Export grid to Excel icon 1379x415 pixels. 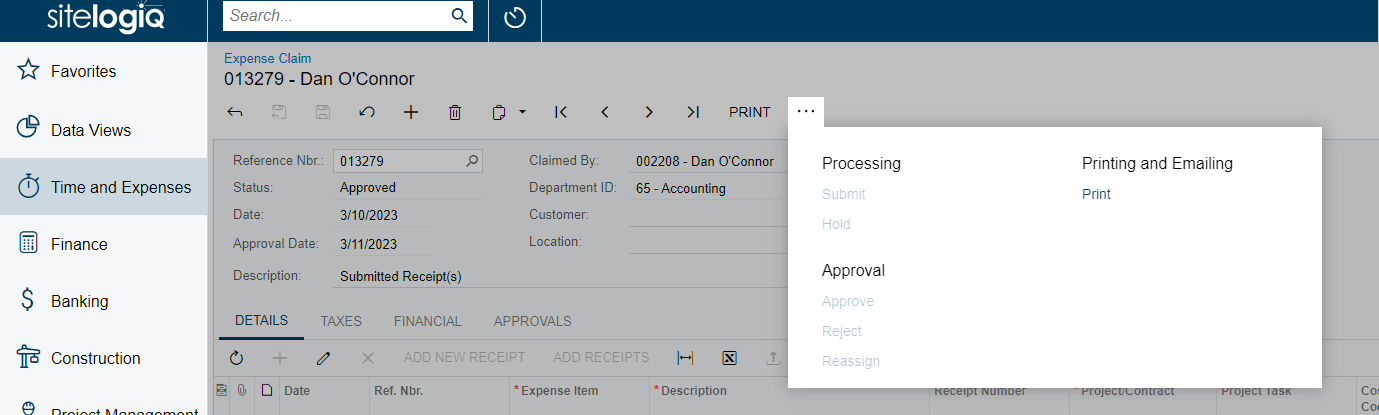729,357
